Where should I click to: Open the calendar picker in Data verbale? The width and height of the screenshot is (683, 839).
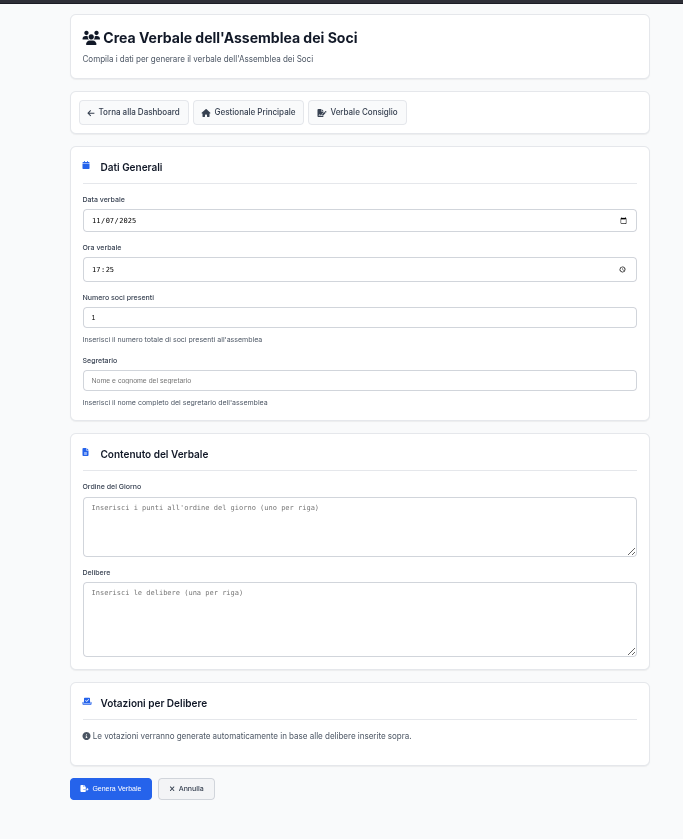click(623, 220)
